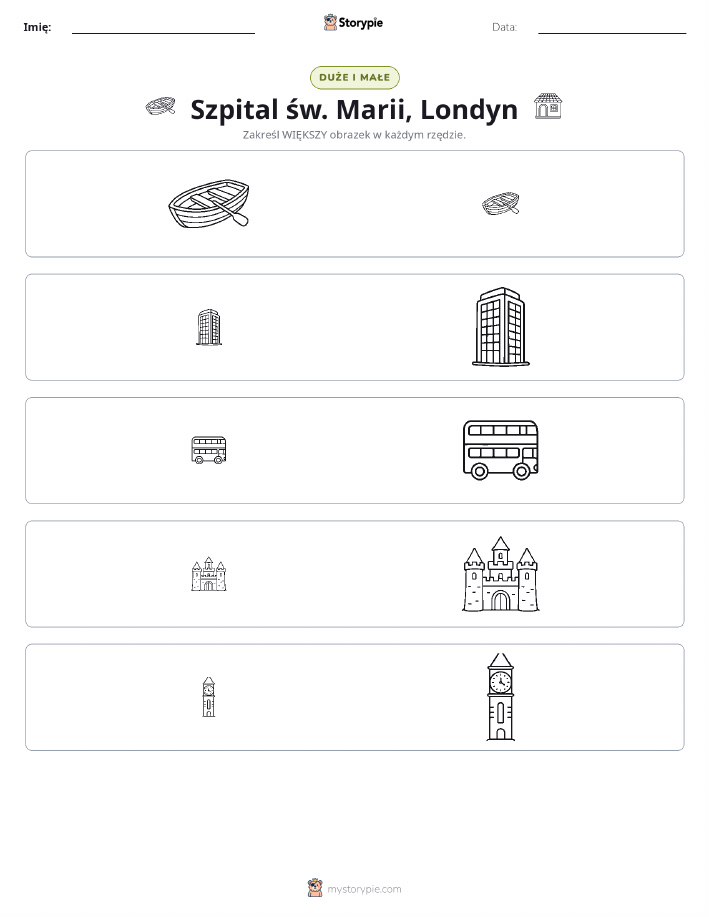709x917 pixels.
Task: Pick the small skyscraper building
Action: point(209,327)
